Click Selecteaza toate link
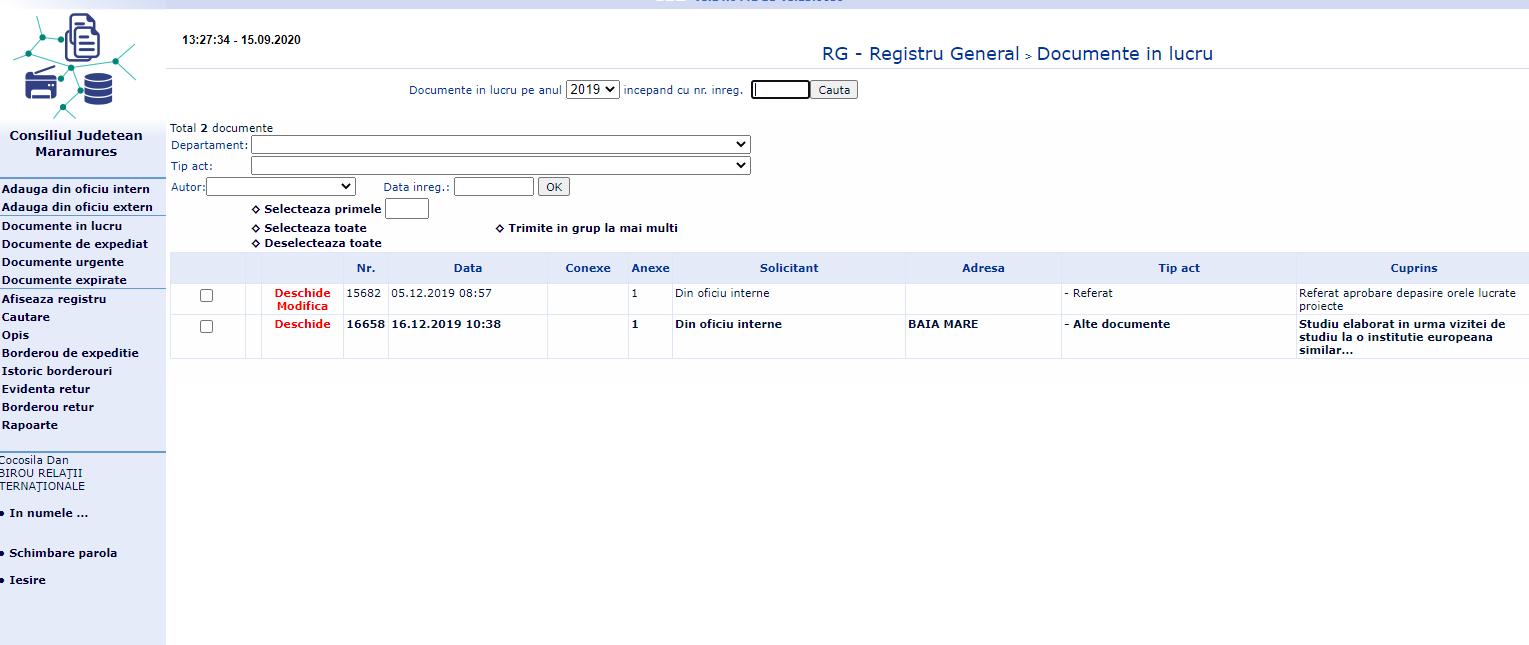 coord(315,228)
